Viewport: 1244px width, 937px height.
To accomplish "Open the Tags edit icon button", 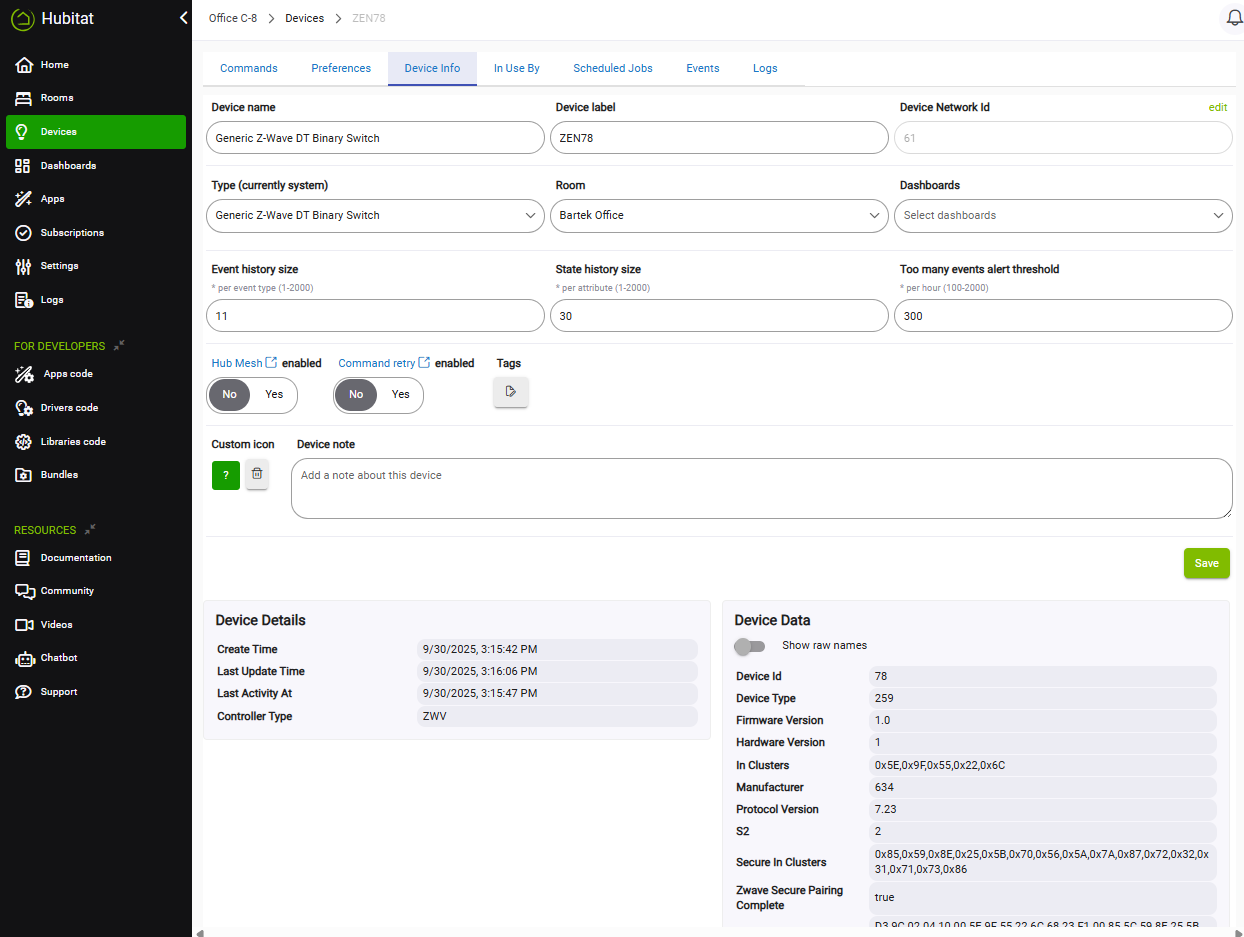I will tap(511, 392).
